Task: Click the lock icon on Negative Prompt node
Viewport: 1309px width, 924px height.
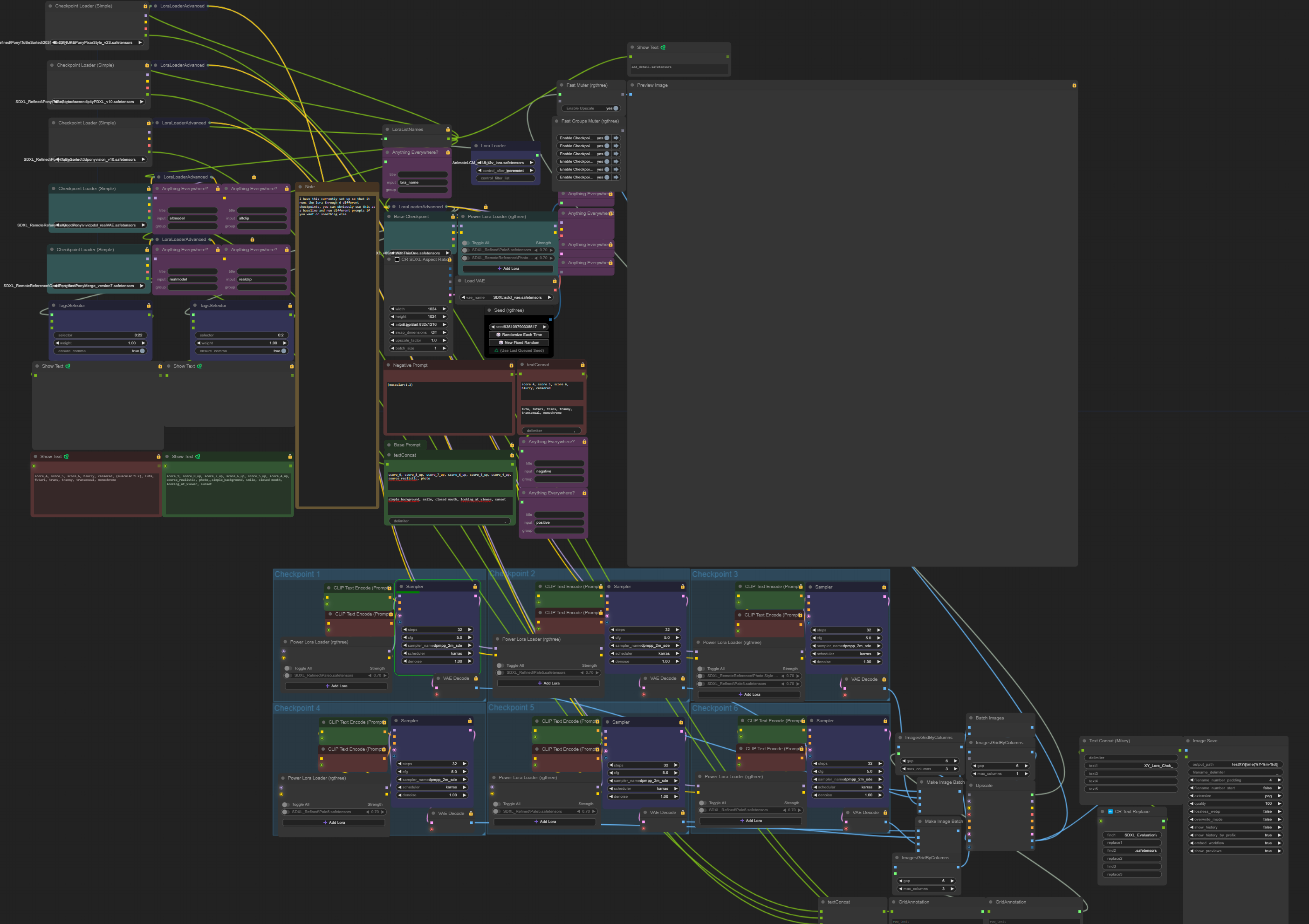Action: click(511, 365)
